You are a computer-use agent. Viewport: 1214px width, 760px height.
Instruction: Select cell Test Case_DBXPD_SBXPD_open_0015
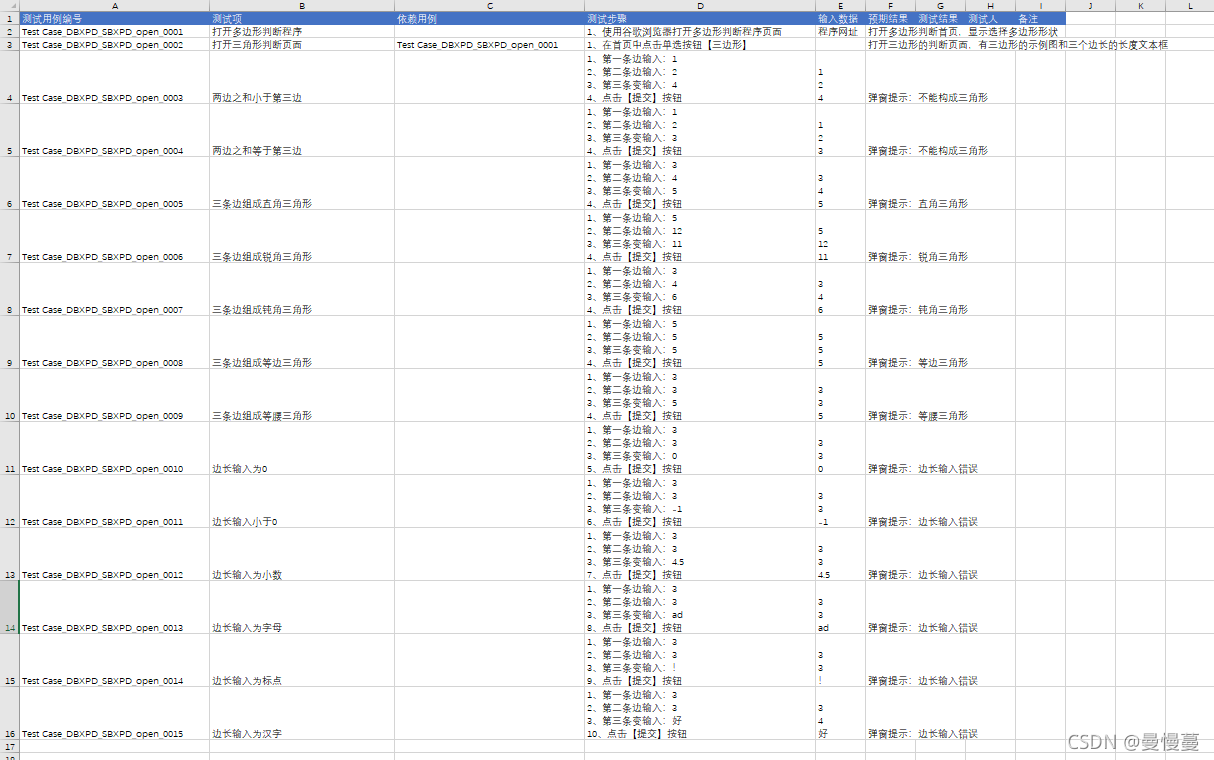115,713
